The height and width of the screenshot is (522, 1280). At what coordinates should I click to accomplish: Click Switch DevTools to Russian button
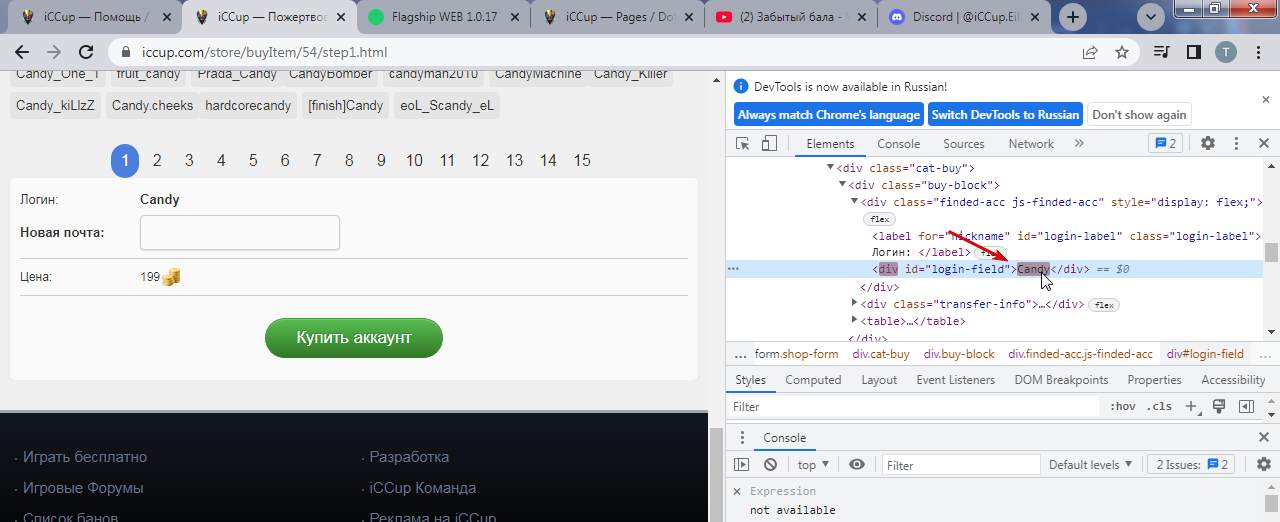1005,115
